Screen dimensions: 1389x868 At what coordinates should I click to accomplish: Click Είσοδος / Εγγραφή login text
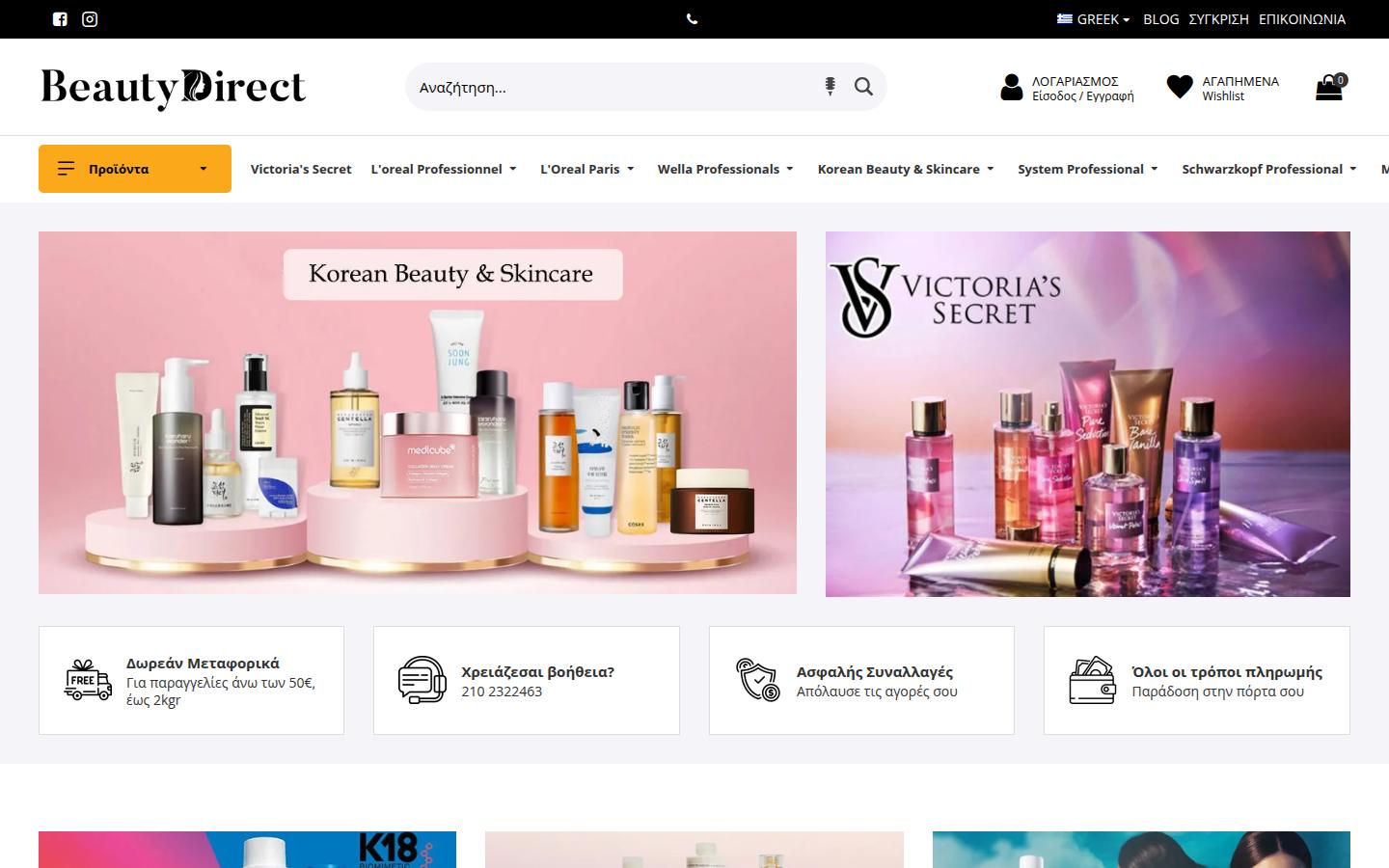(1083, 96)
